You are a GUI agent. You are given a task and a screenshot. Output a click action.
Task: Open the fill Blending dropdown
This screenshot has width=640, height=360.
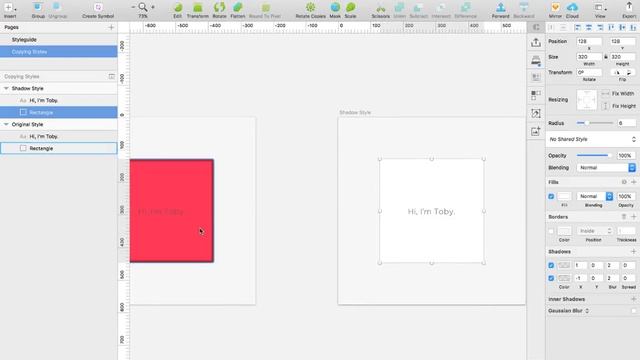coord(594,196)
